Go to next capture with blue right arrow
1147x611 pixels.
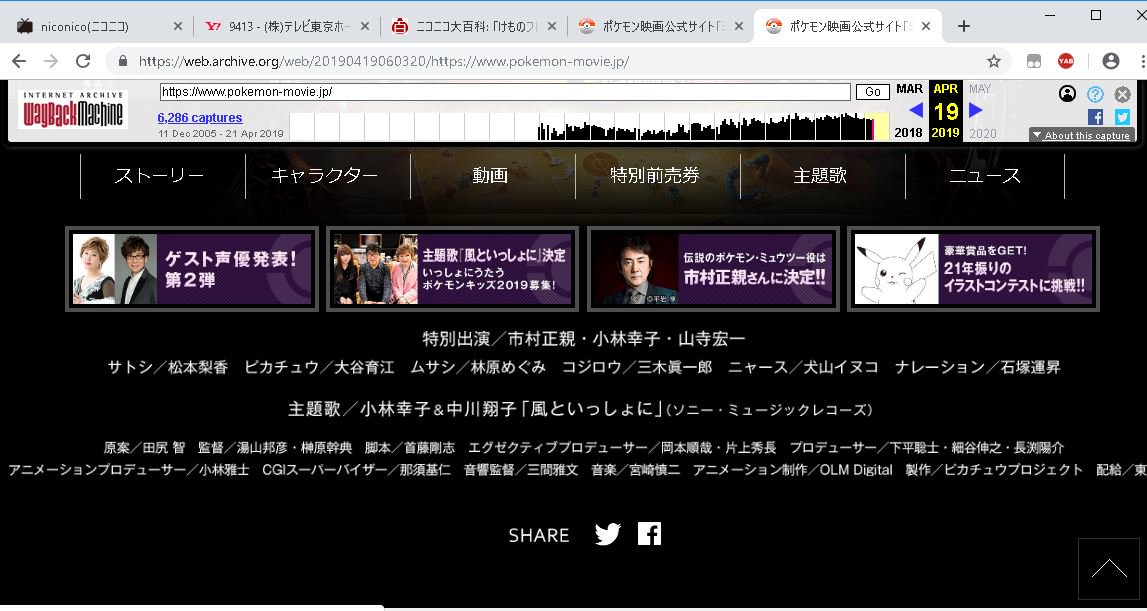tap(975, 110)
